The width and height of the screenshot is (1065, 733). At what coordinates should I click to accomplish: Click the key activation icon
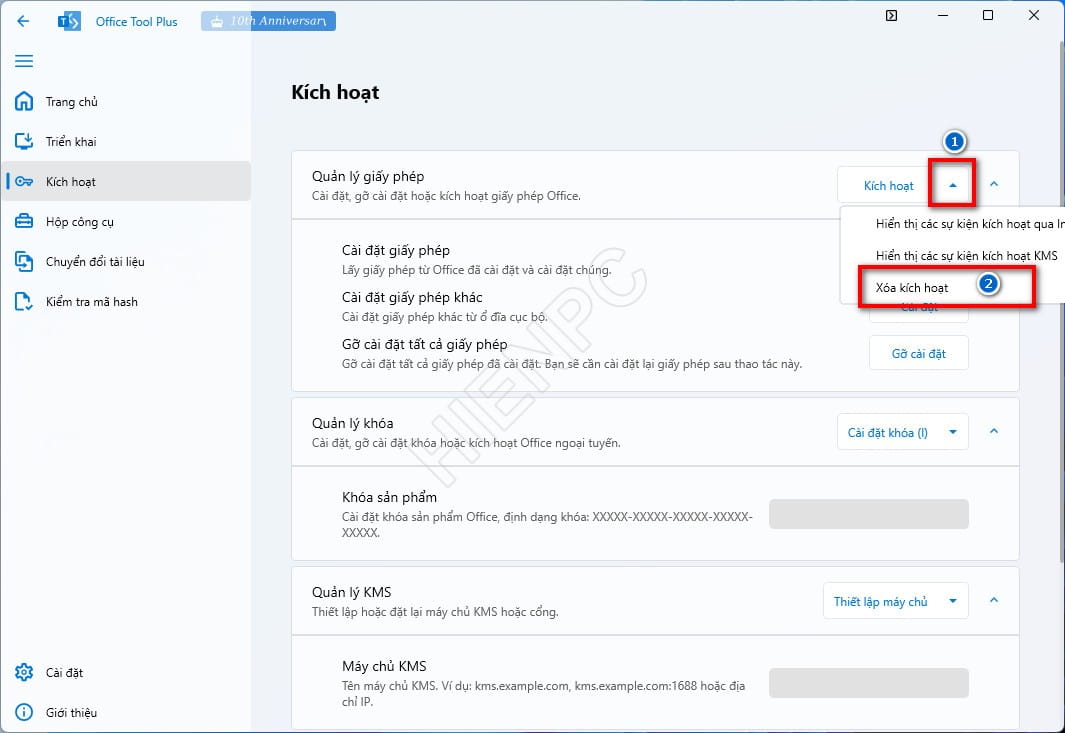tap(24, 181)
